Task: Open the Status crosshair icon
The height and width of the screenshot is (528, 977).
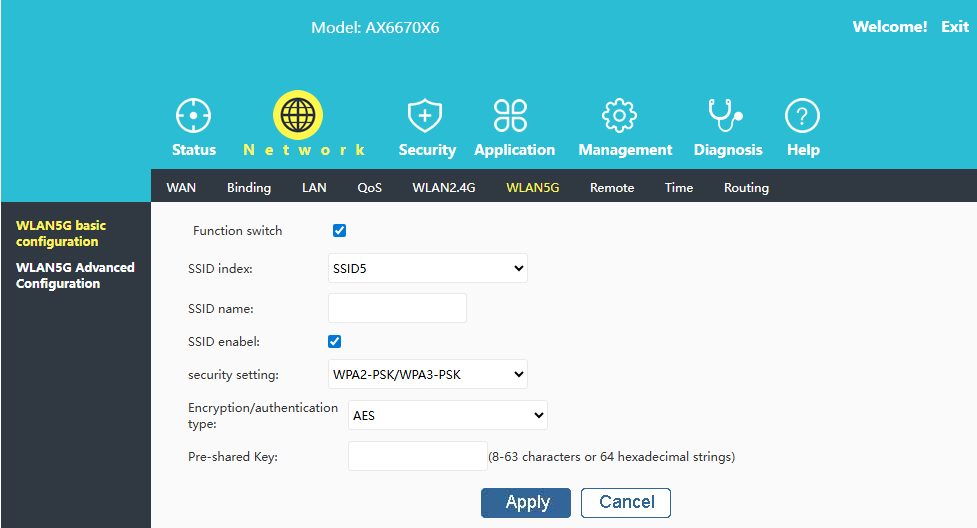Action: coord(193,116)
